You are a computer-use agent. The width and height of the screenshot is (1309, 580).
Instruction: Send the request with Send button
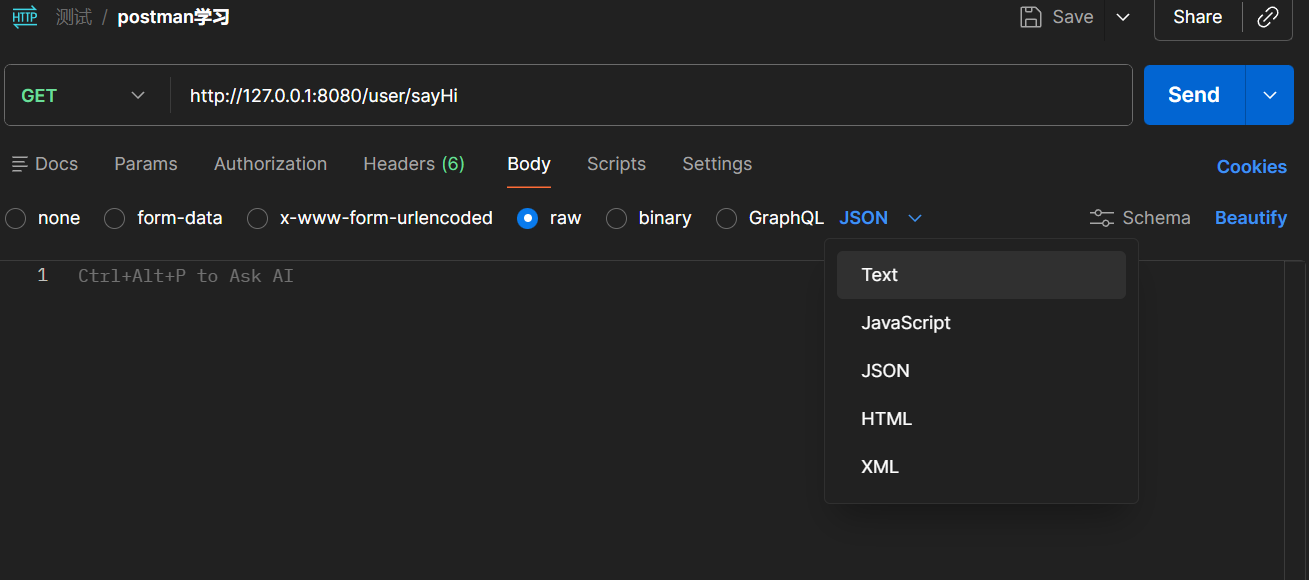coord(1194,95)
